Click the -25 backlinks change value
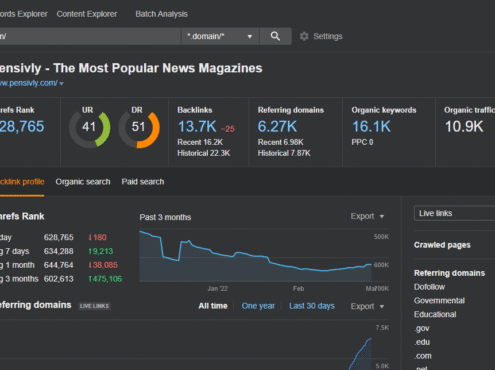 point(228,129)
